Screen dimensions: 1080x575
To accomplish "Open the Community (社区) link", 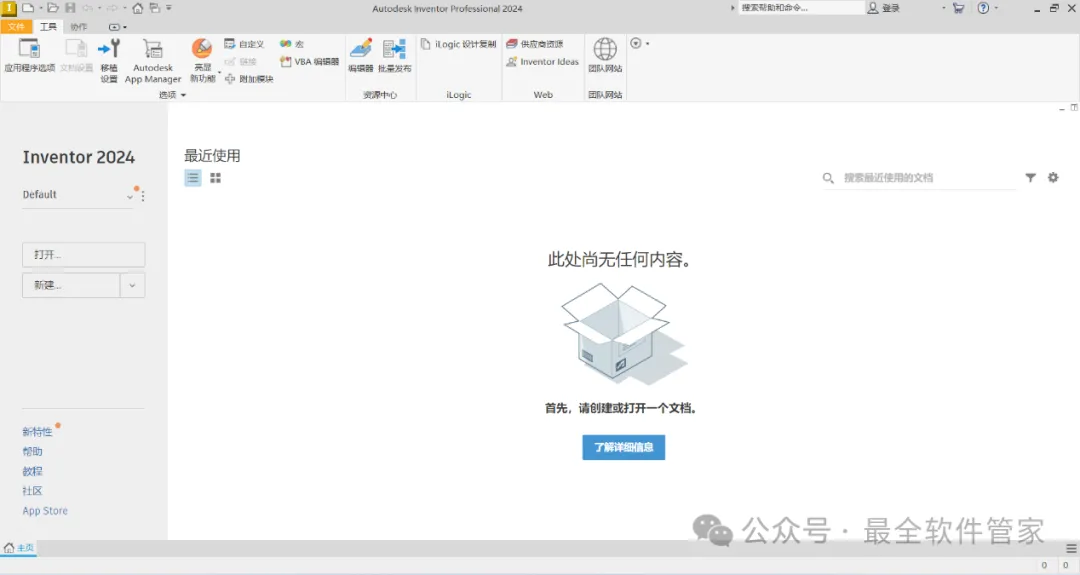I will 32,491.
